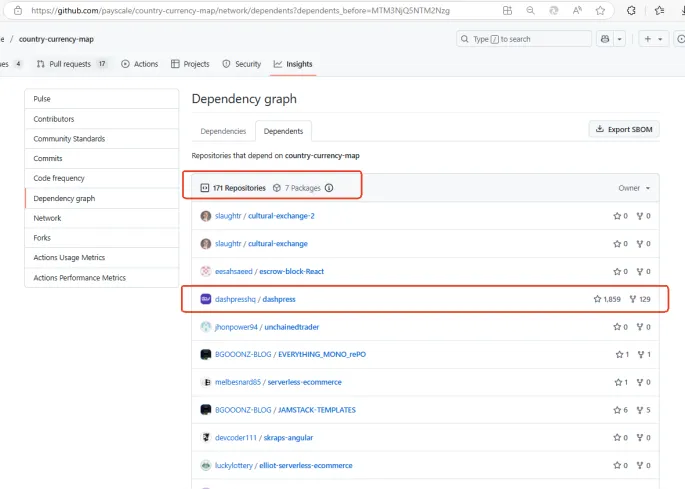
Task: Click the JAMSTACK-TEMPLATES star icon
Action: [617, 410]
